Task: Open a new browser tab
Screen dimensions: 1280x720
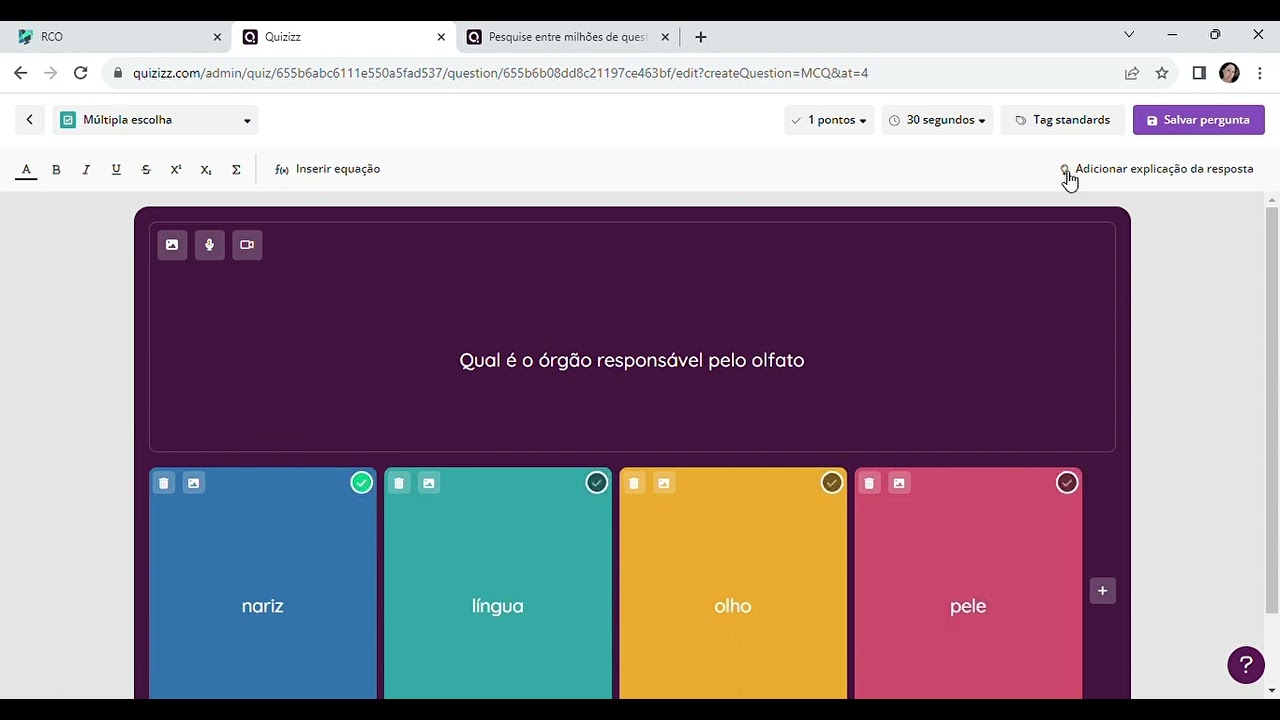Action: tap(701, 37)
